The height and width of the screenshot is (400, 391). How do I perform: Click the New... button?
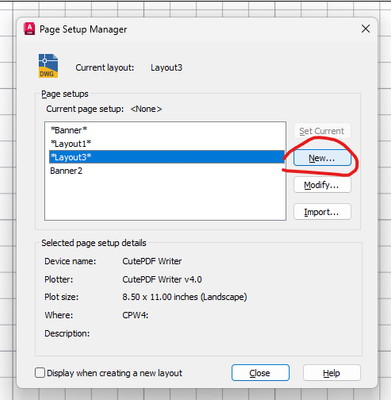tap(322, 158)
